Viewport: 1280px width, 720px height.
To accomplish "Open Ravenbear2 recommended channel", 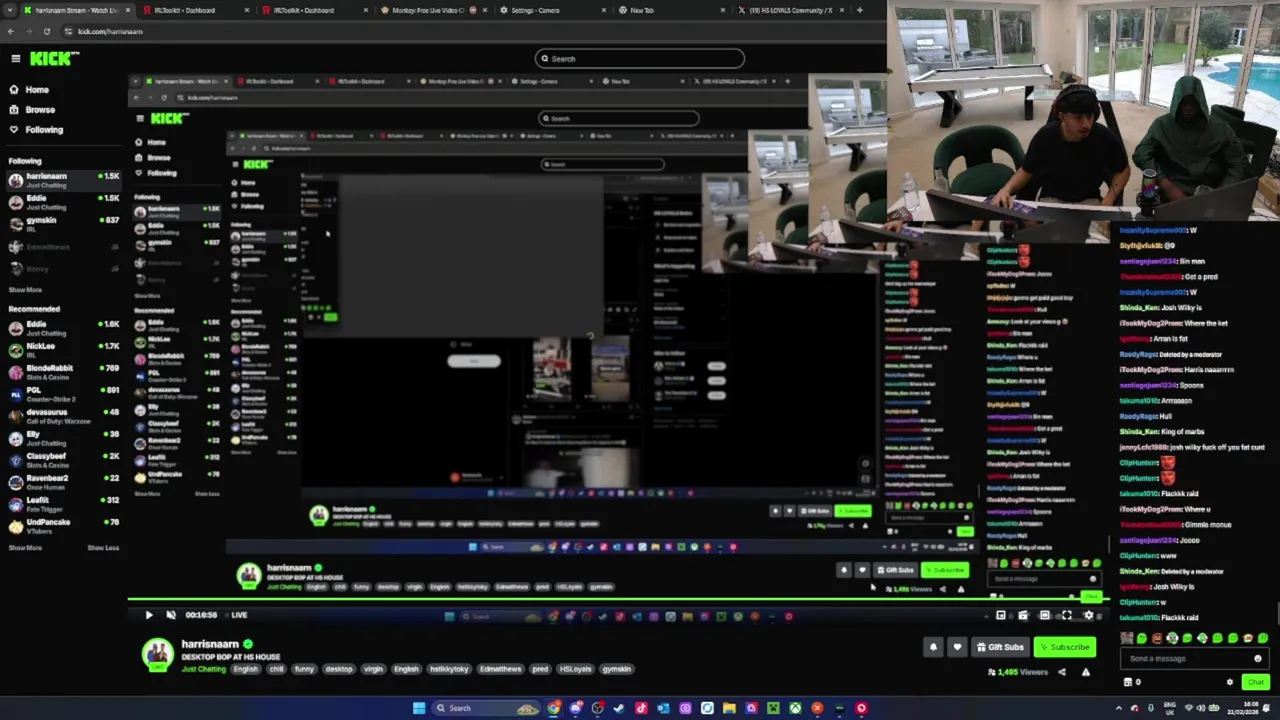I will coord(62,482).
